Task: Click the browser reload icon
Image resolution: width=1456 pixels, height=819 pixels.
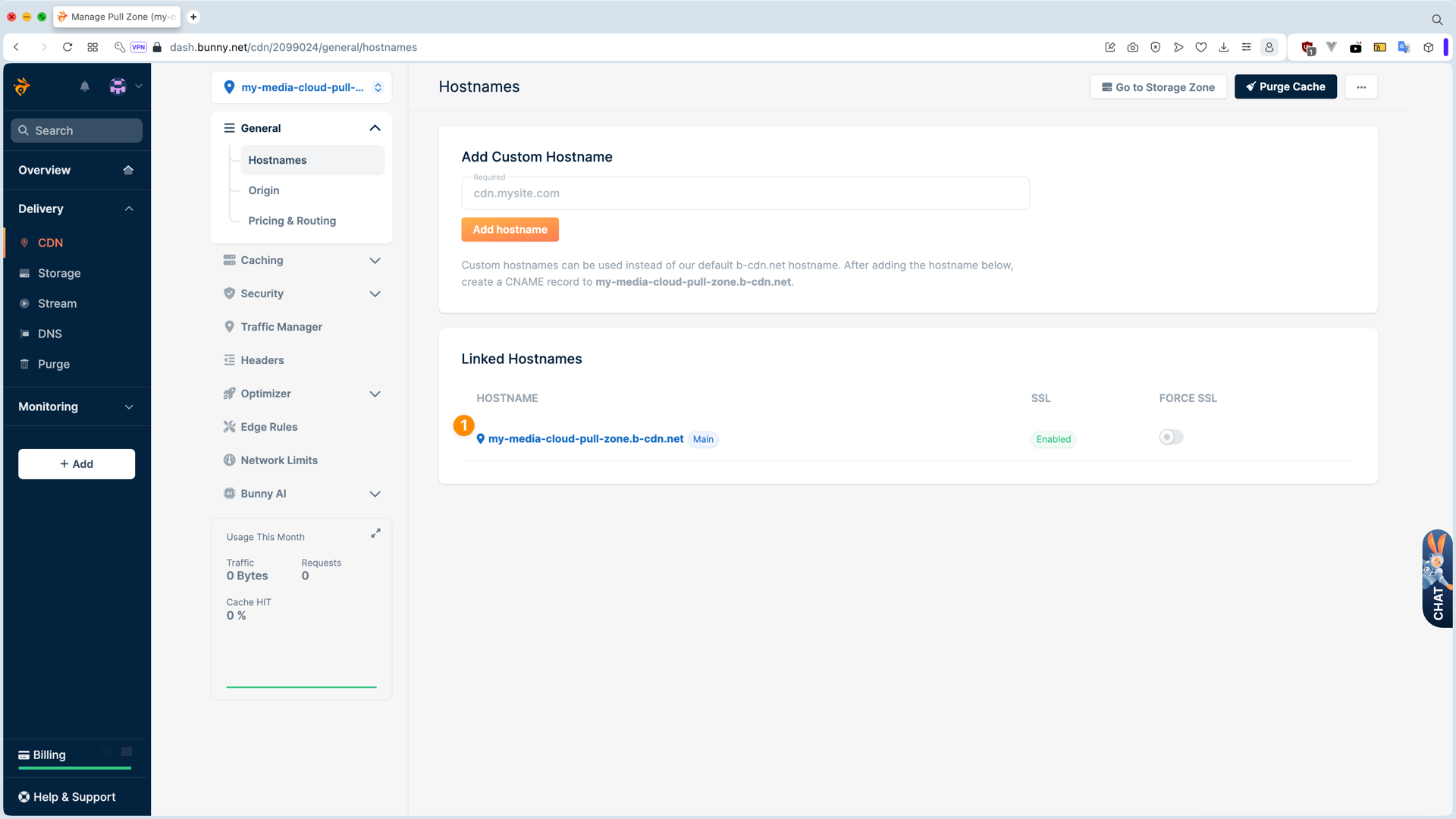Action: click(x=67, y=47)
